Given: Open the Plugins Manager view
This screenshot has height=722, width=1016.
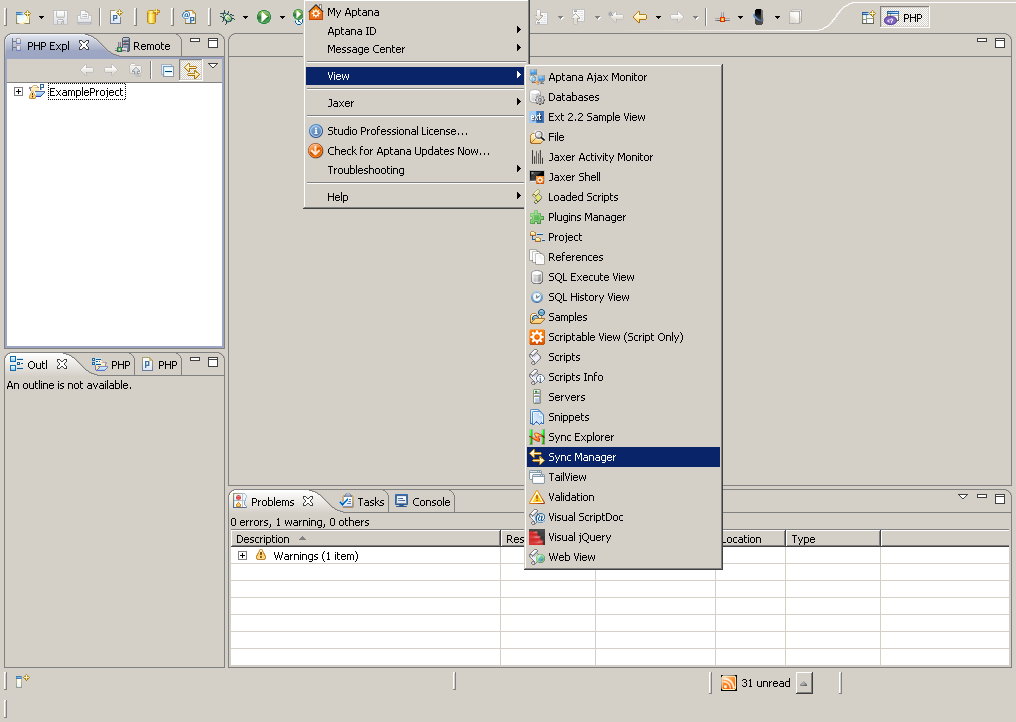Looking at the screenshot, I should tap(623, 217).
